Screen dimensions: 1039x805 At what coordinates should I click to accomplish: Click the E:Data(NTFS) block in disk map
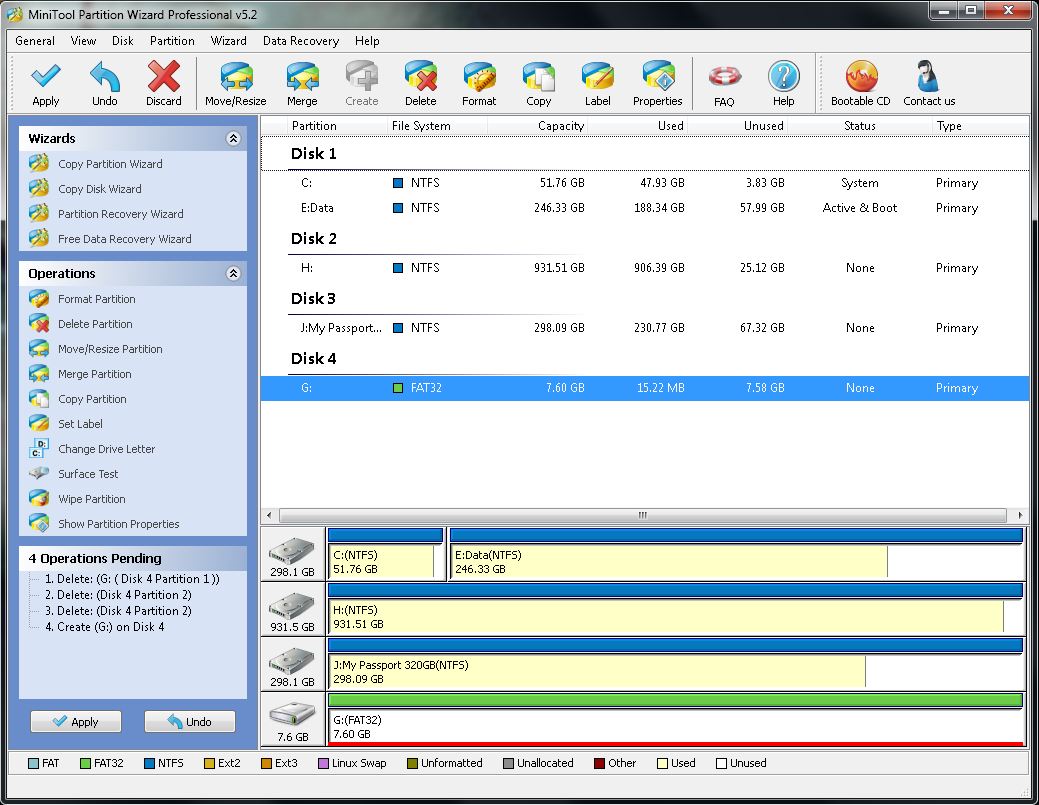tap(736, 554)
